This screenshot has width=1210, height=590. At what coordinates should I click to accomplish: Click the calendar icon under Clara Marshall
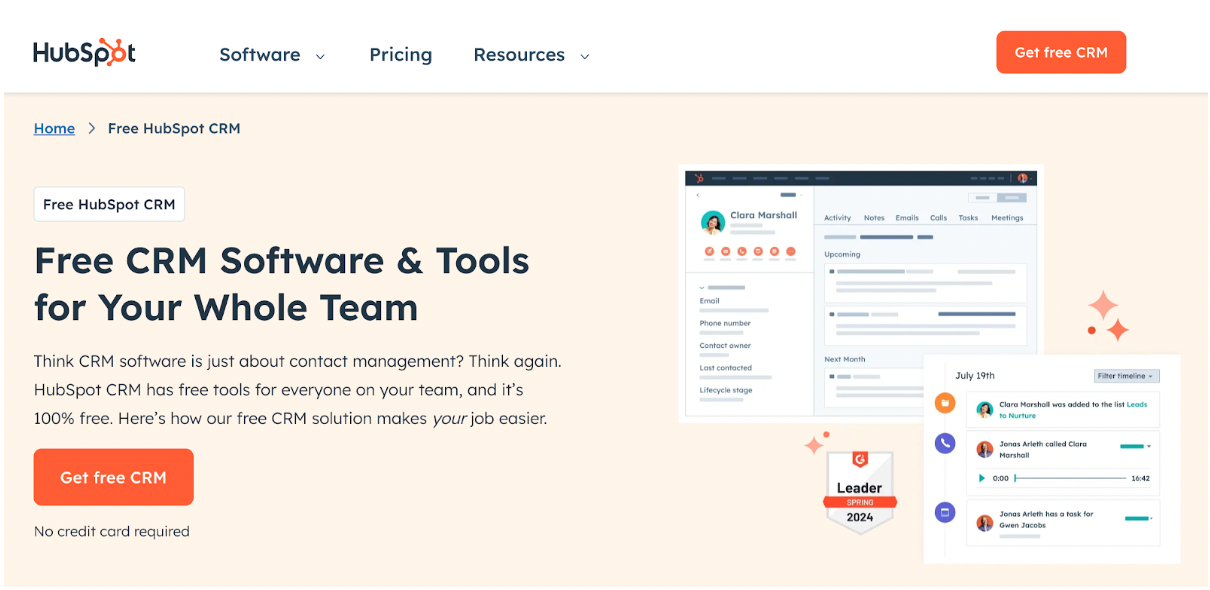coord(774,251)
